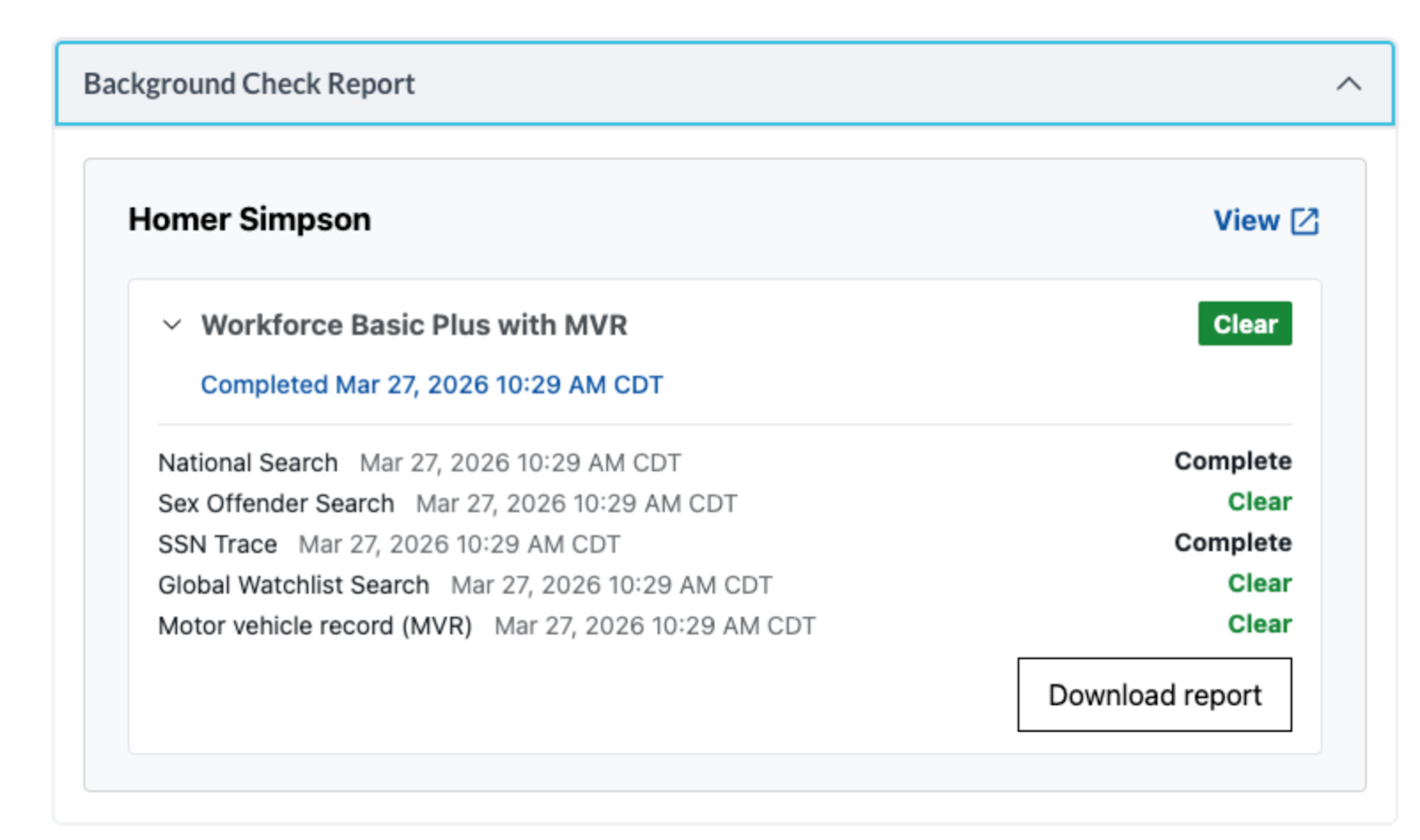
Task: Click the Background Check Report header title
Action: pos(248,83)
